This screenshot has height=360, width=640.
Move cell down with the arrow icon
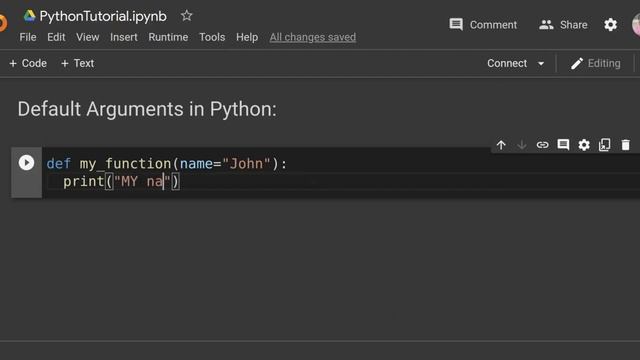[x=522, y=145]
